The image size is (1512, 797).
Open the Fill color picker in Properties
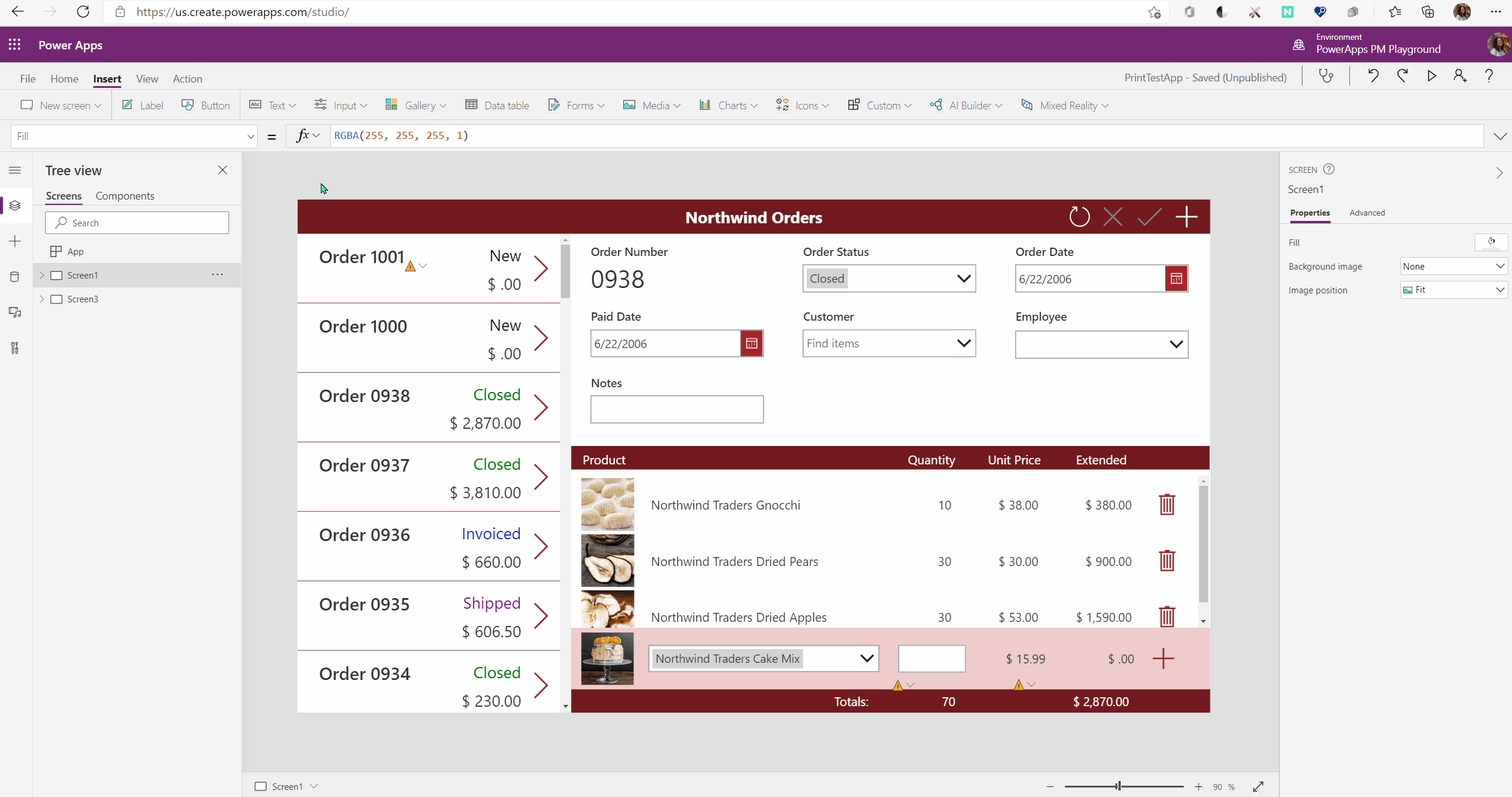point(1491,242)
